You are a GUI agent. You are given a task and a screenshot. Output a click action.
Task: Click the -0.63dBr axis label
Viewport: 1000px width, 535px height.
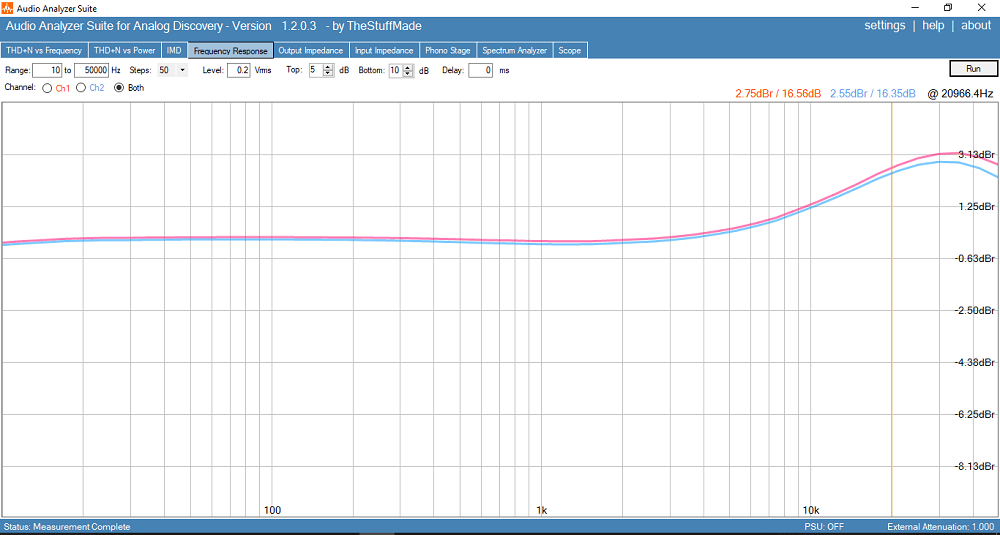[975, 258]
